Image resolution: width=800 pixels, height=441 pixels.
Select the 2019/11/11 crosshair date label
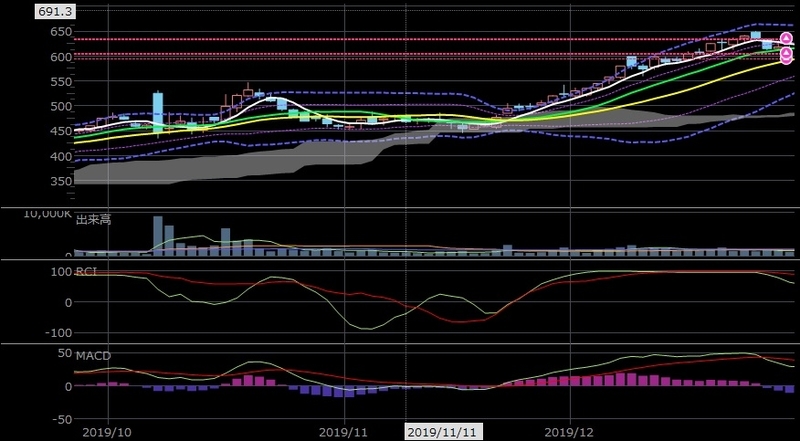click(x=445, y=433)
